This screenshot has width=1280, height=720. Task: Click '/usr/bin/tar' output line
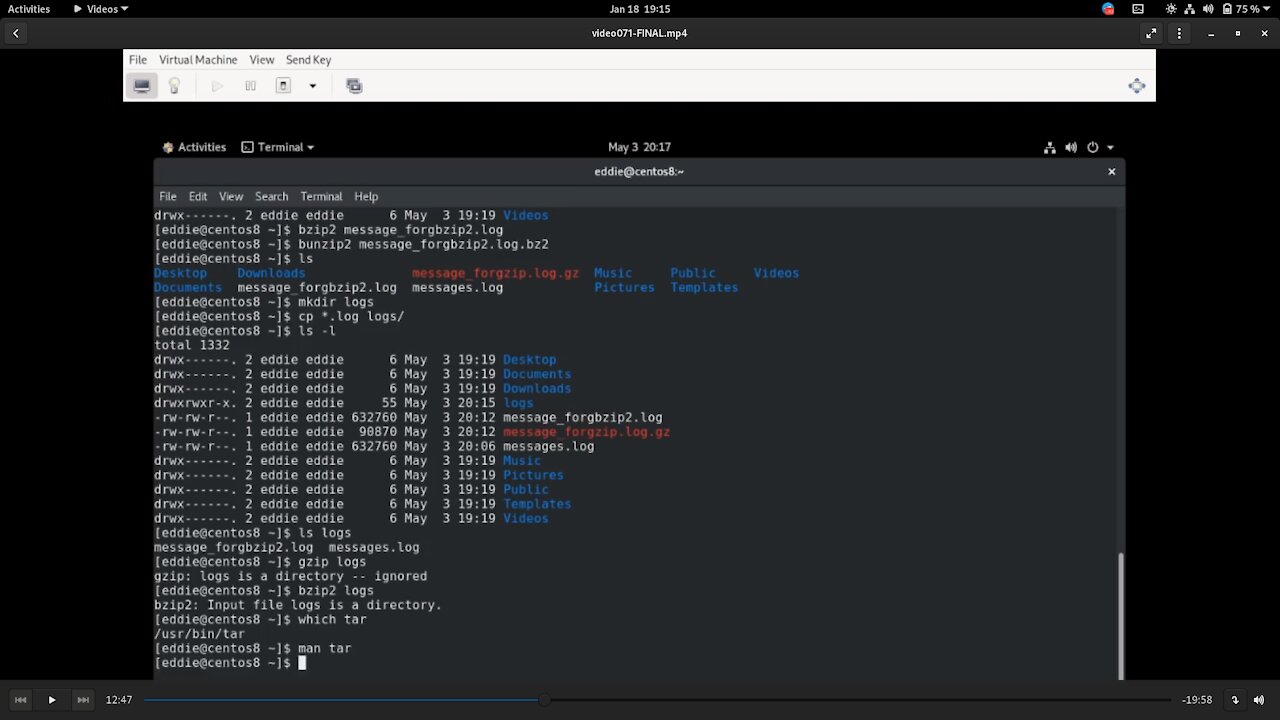[199, 634]
